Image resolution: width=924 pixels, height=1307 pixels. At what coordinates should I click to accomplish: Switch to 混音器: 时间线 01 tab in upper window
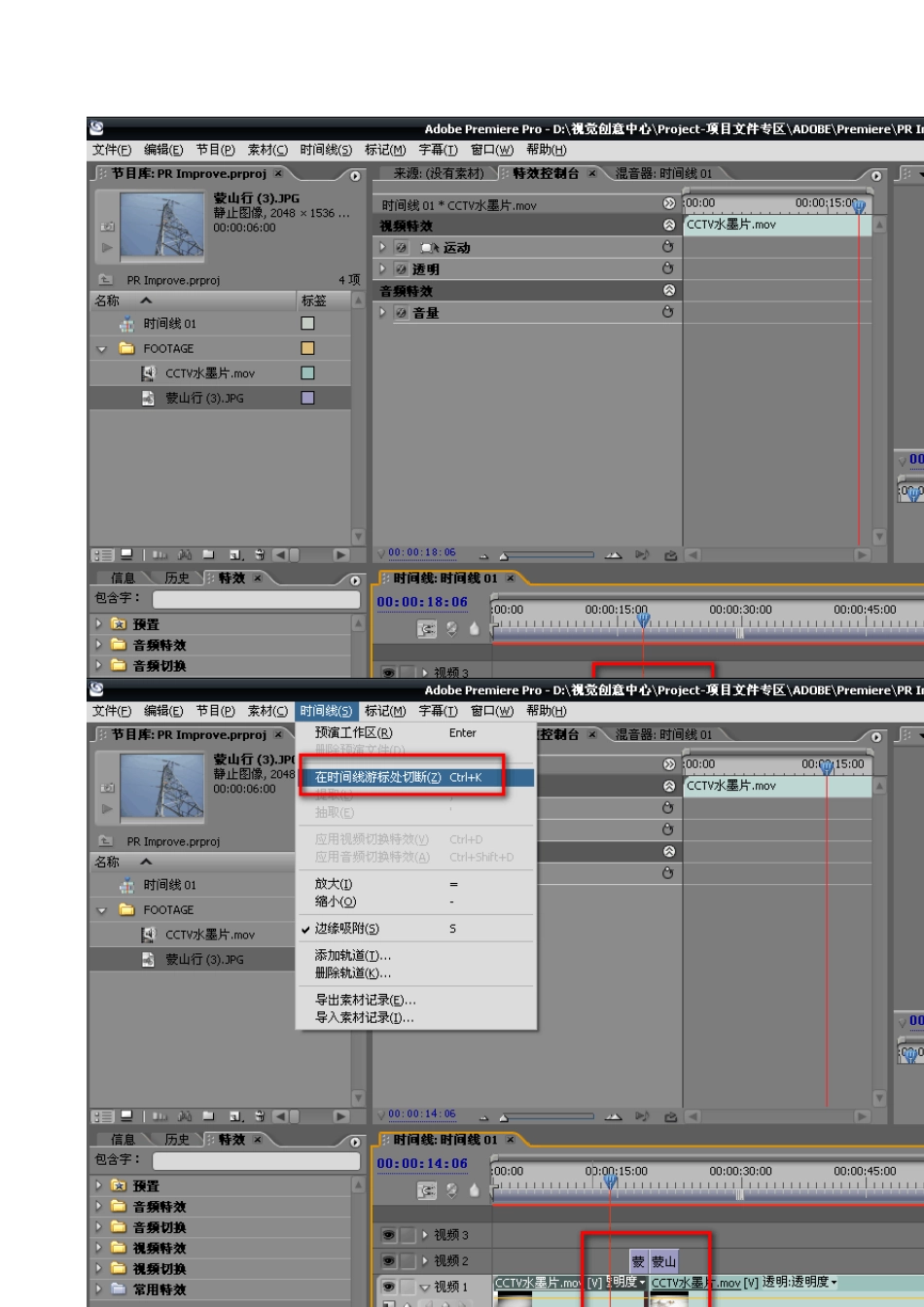(664, 174)
